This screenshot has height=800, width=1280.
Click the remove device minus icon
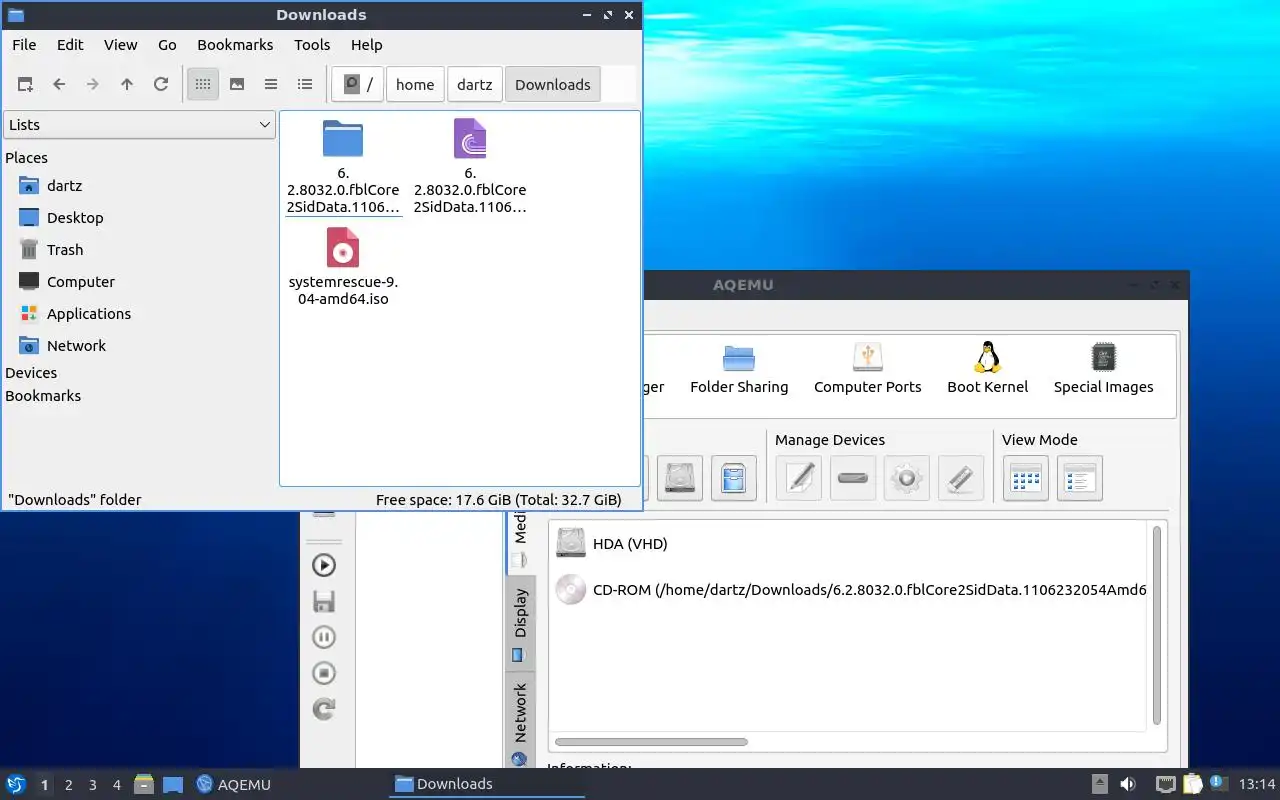pyautogui.click(x=853, y=478)
